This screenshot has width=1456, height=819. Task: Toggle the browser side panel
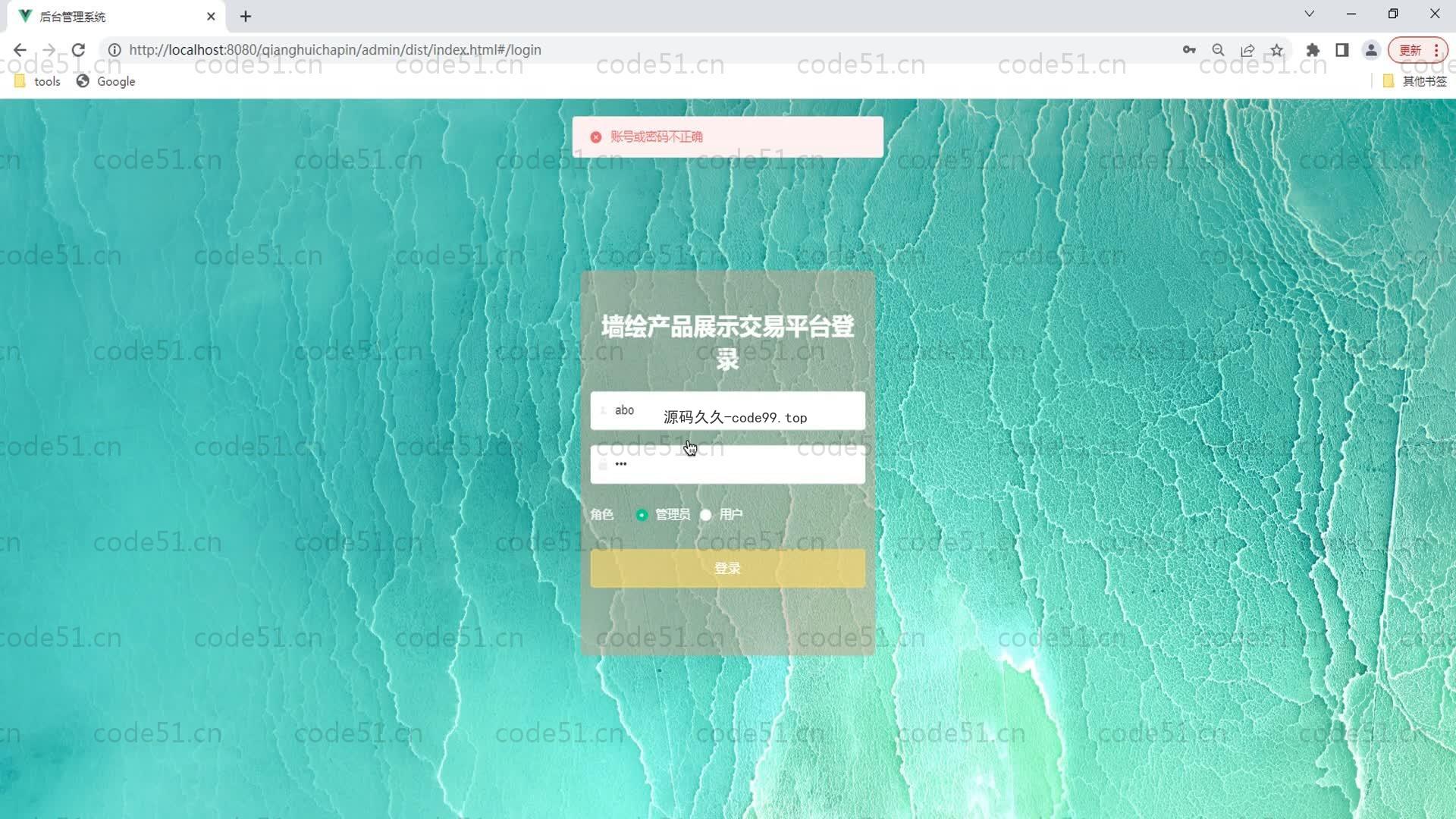pyautogui.click(x=1341, y=50)
